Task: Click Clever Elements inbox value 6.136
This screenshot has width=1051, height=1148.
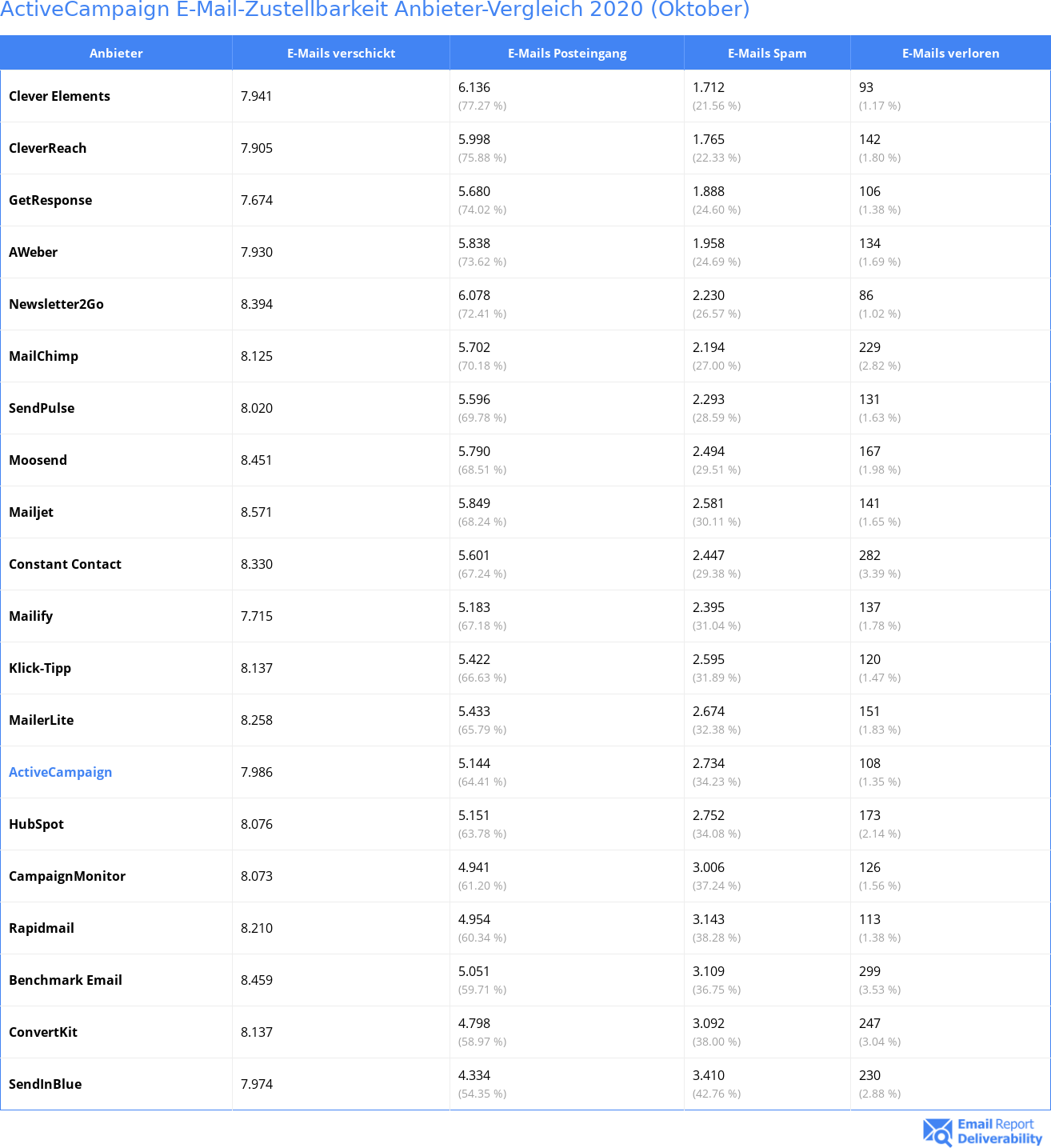Action: coord(474,87)
